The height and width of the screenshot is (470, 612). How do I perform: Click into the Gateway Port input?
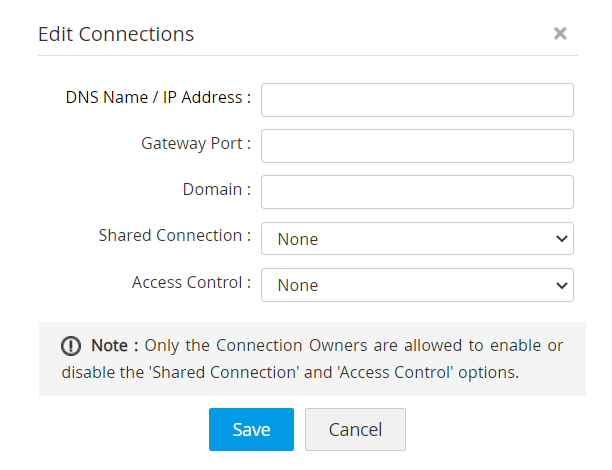coord(417,145)
